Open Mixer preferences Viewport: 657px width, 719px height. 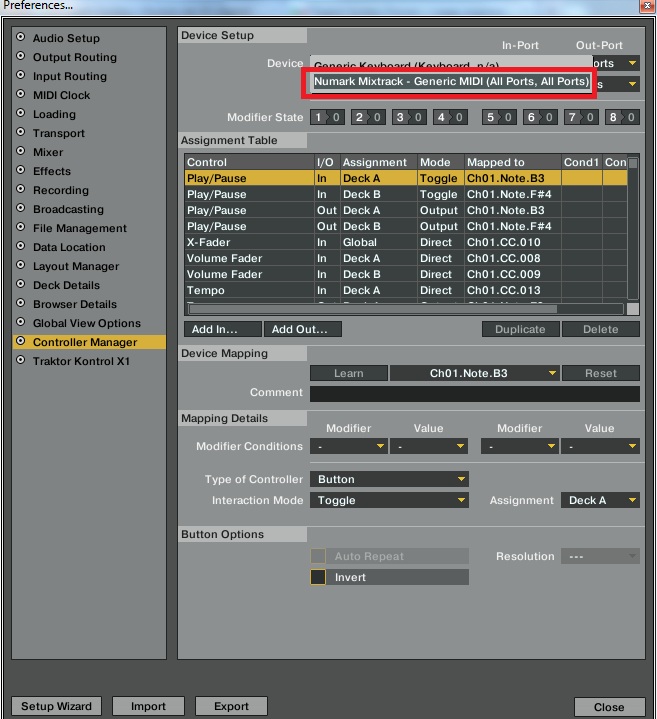[48, 152]
